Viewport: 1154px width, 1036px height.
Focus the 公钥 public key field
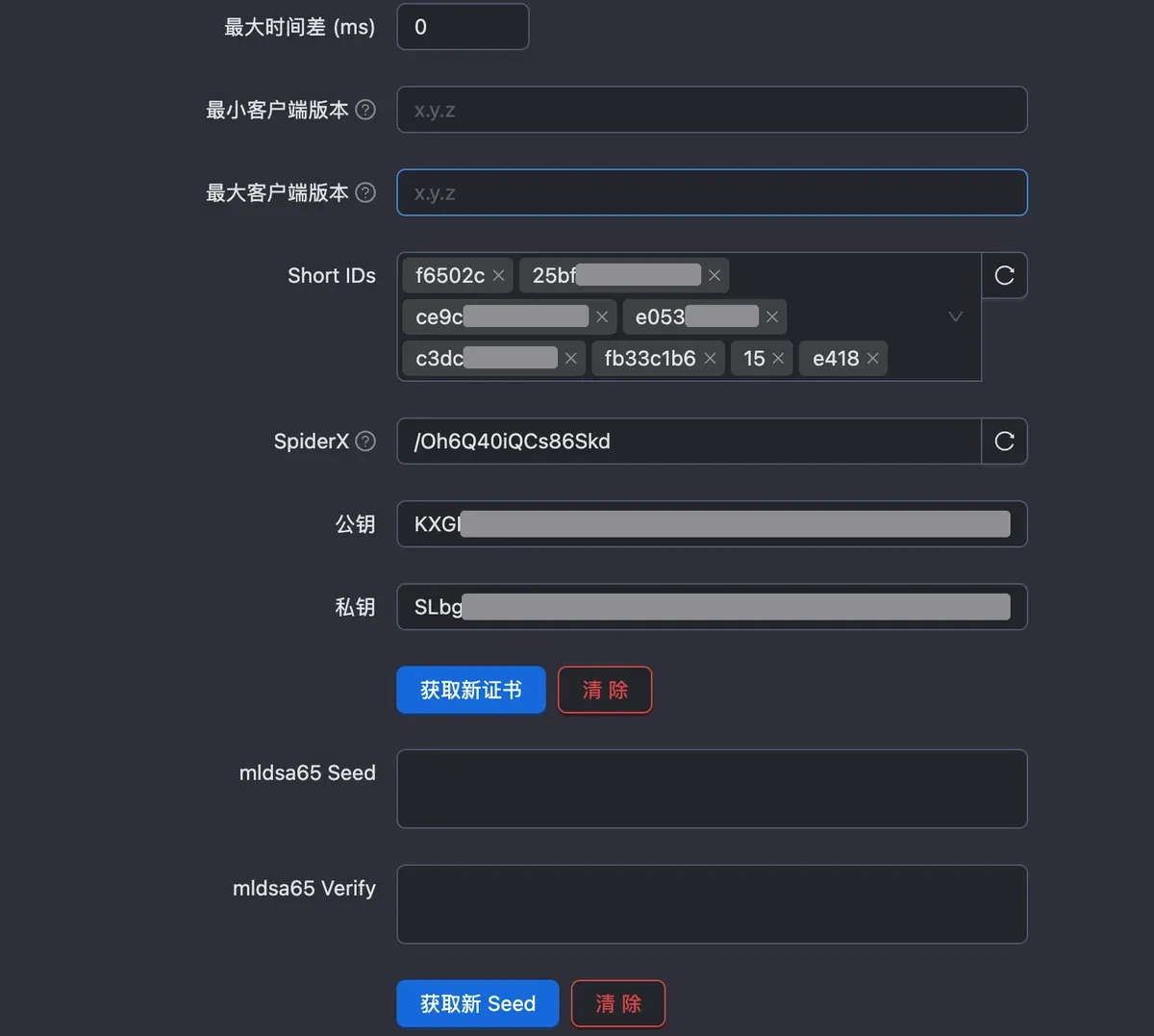712,524
